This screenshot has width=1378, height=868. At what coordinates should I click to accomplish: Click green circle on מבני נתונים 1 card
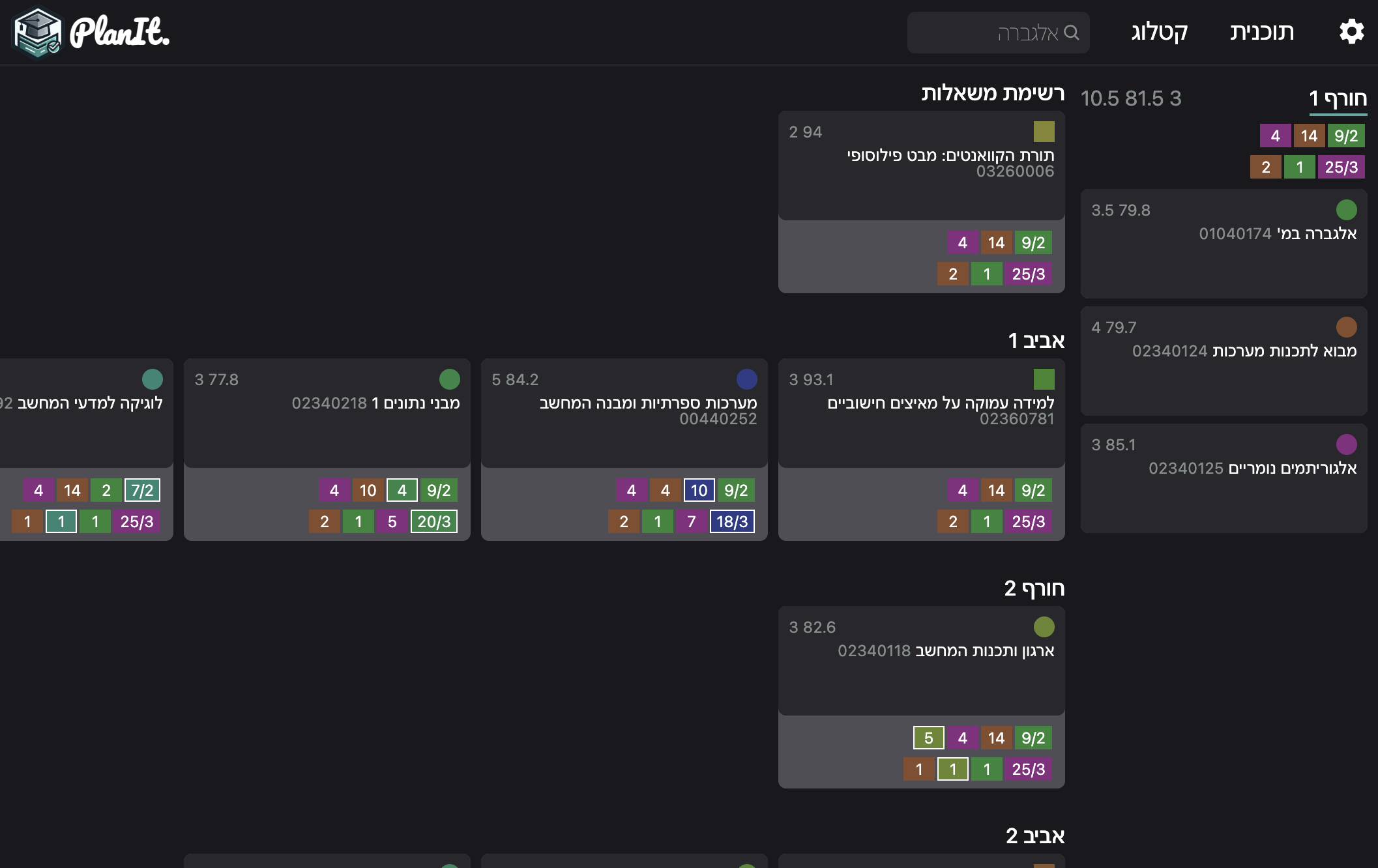[449, 379]
